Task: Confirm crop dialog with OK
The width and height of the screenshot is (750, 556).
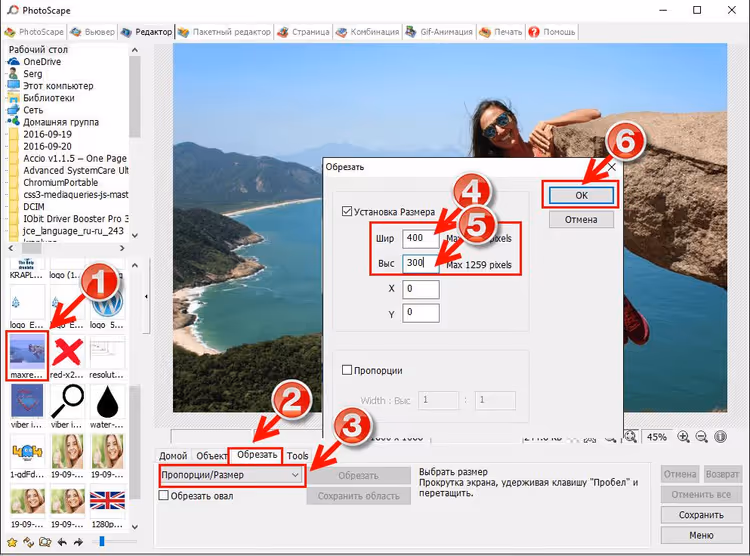Action: pos(581,195)
